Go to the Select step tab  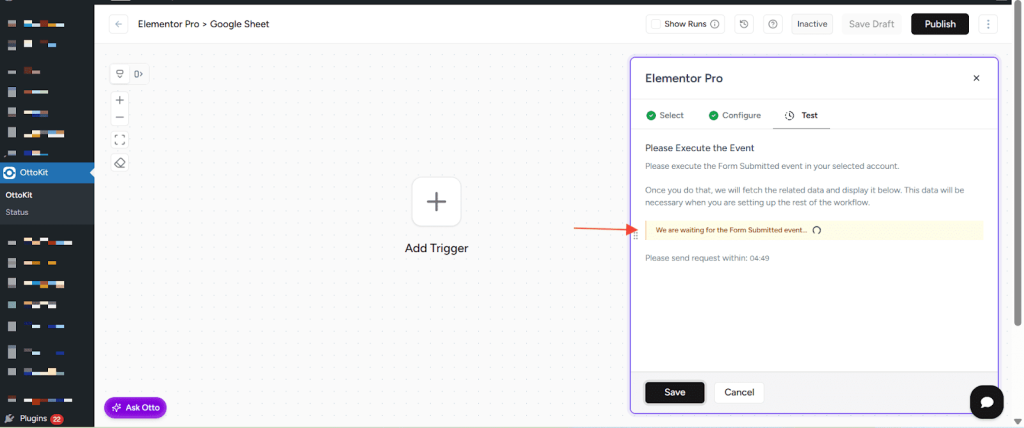pos(665,115)
